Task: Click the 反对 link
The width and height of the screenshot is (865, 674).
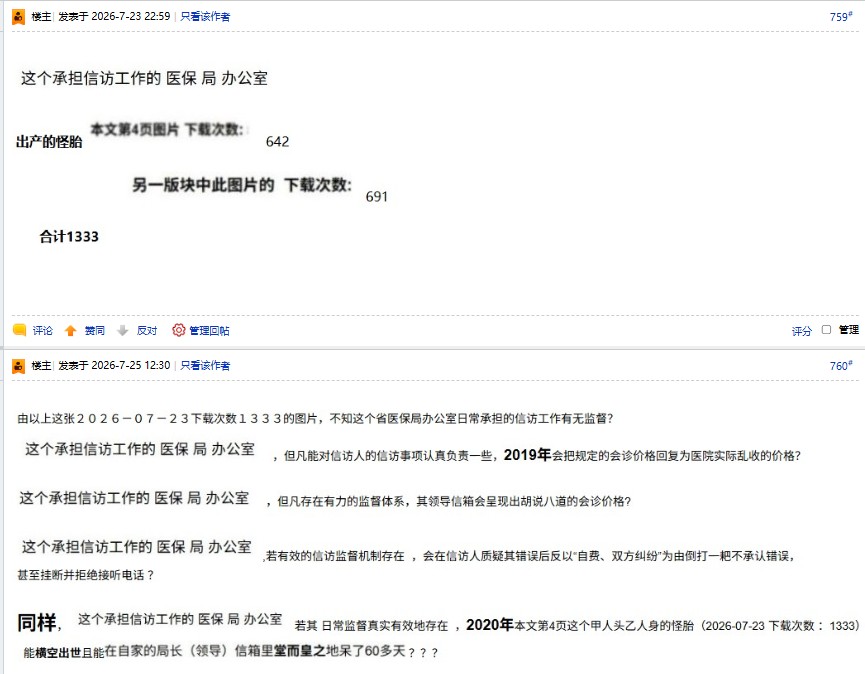Action: pos(147,330)
